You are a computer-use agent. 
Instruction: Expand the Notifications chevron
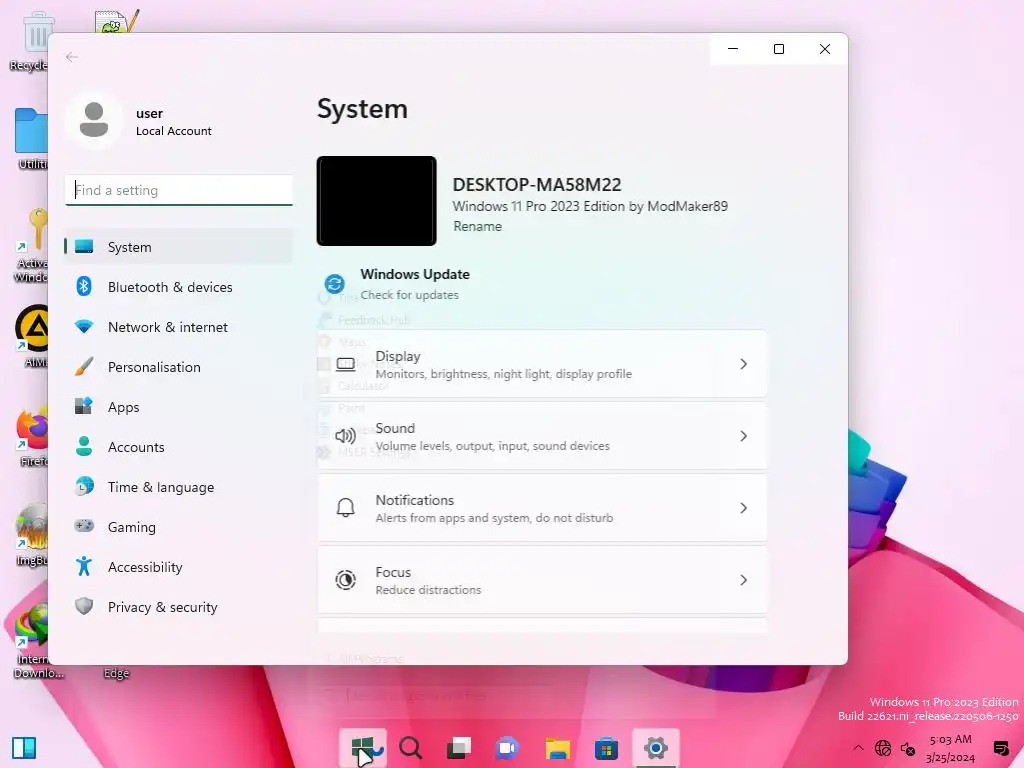[x=743, y=507]
